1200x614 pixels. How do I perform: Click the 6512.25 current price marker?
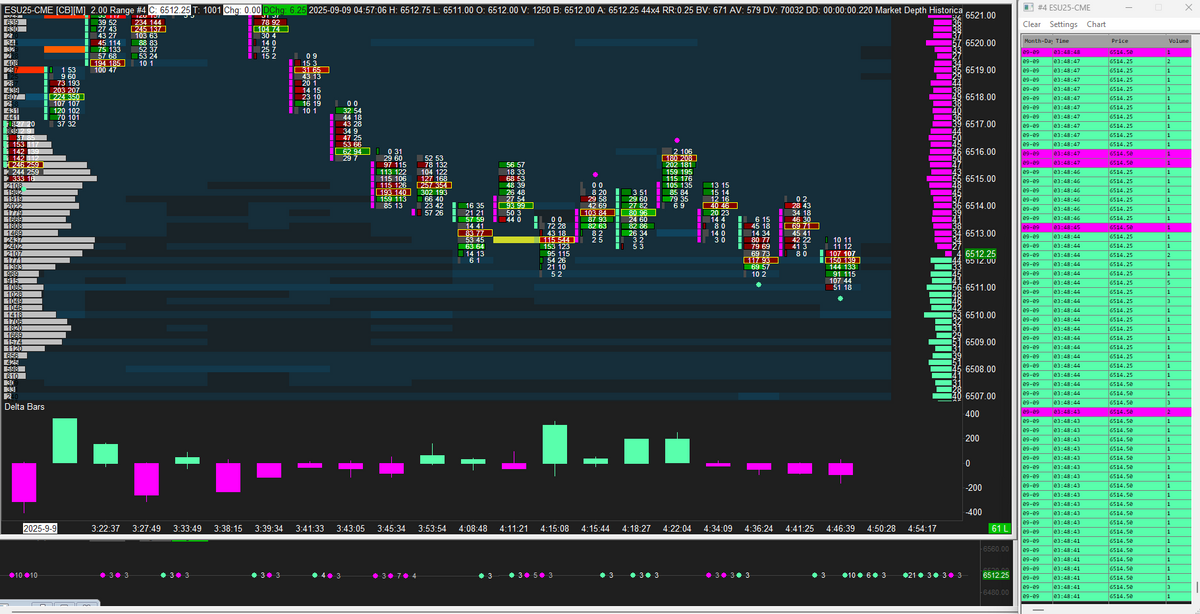click(x=980, y=254)
